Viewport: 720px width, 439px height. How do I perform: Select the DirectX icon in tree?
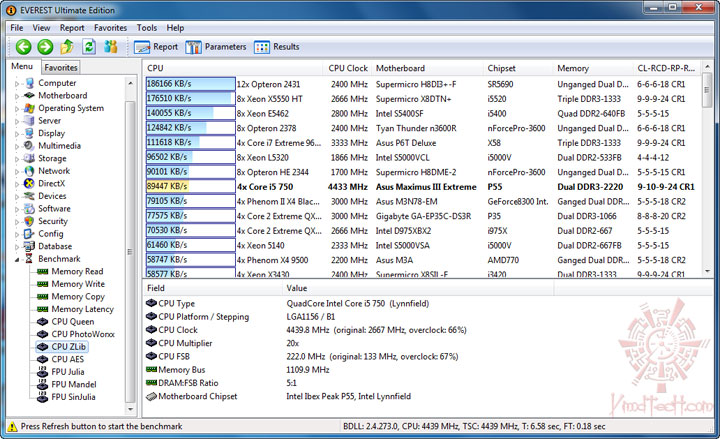[x=29, y=183]
